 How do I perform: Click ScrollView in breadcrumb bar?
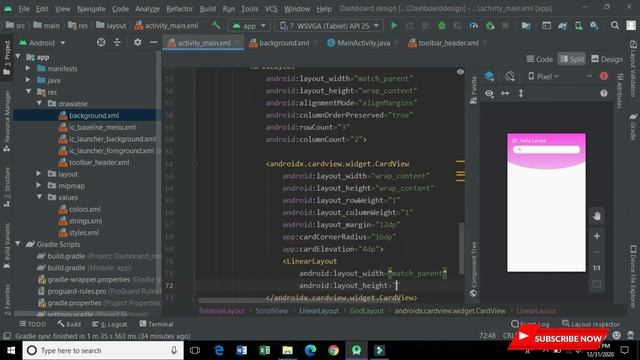click(x=271, y=311)
